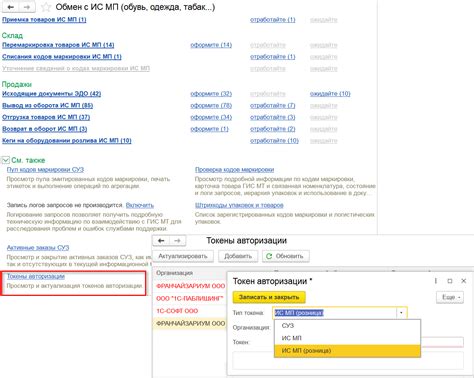Click the Добавить button
474x378 pixels.
tap(238, 256)
